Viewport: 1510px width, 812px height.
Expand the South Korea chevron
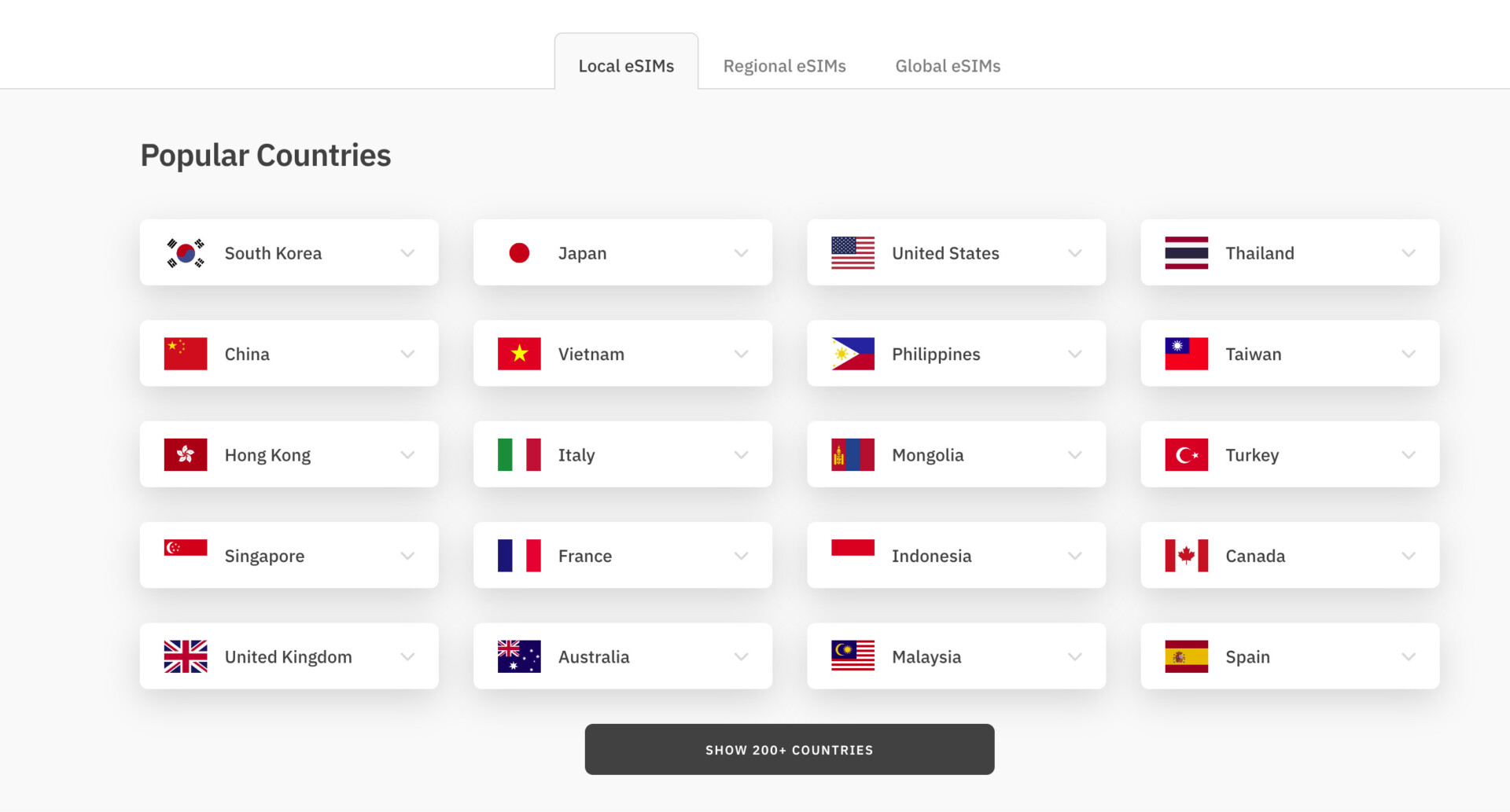pyautogui.click(x=407, y=253)
